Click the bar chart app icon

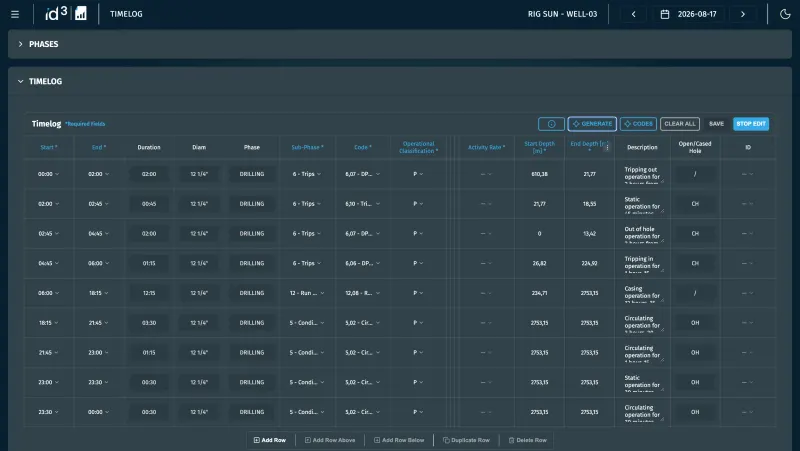tap(81, 14)
